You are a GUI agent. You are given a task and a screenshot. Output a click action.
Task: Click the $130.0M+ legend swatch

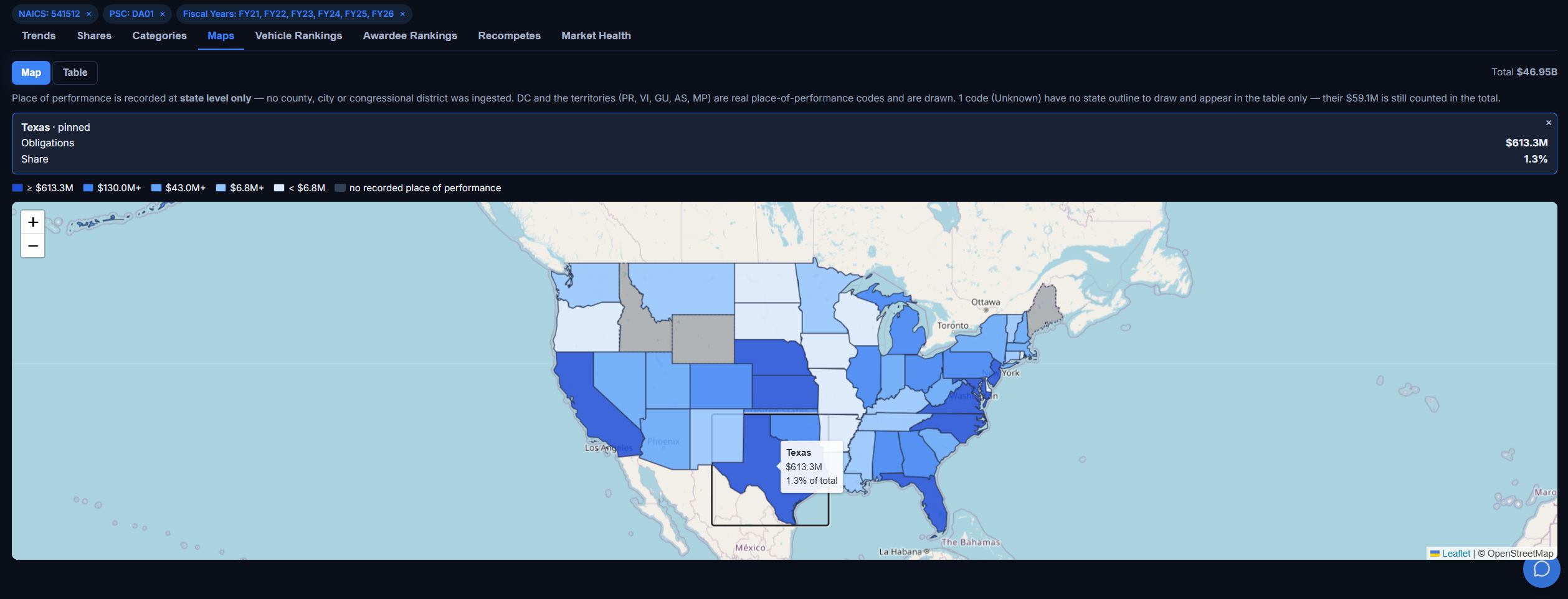[88, 187]
